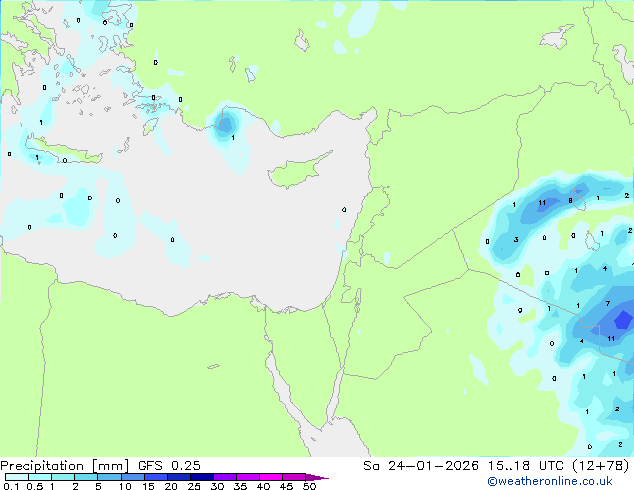Viewport: 634px width, 490px height.
Task: Click the date 'Sa 24-01-2026' text
Action: point(421,466)
